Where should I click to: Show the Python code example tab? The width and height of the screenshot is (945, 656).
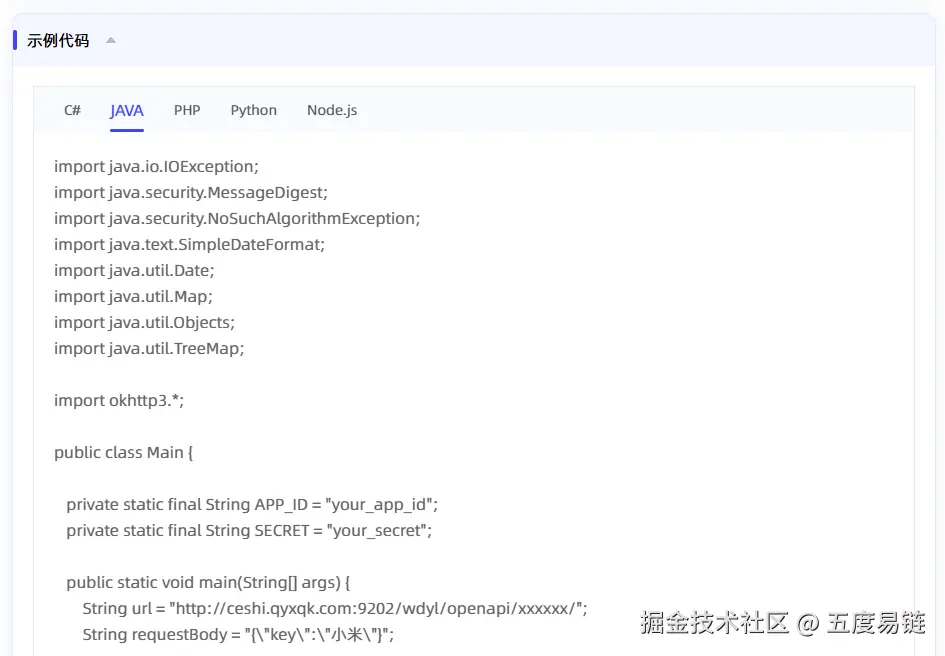(x=254, y=110)
